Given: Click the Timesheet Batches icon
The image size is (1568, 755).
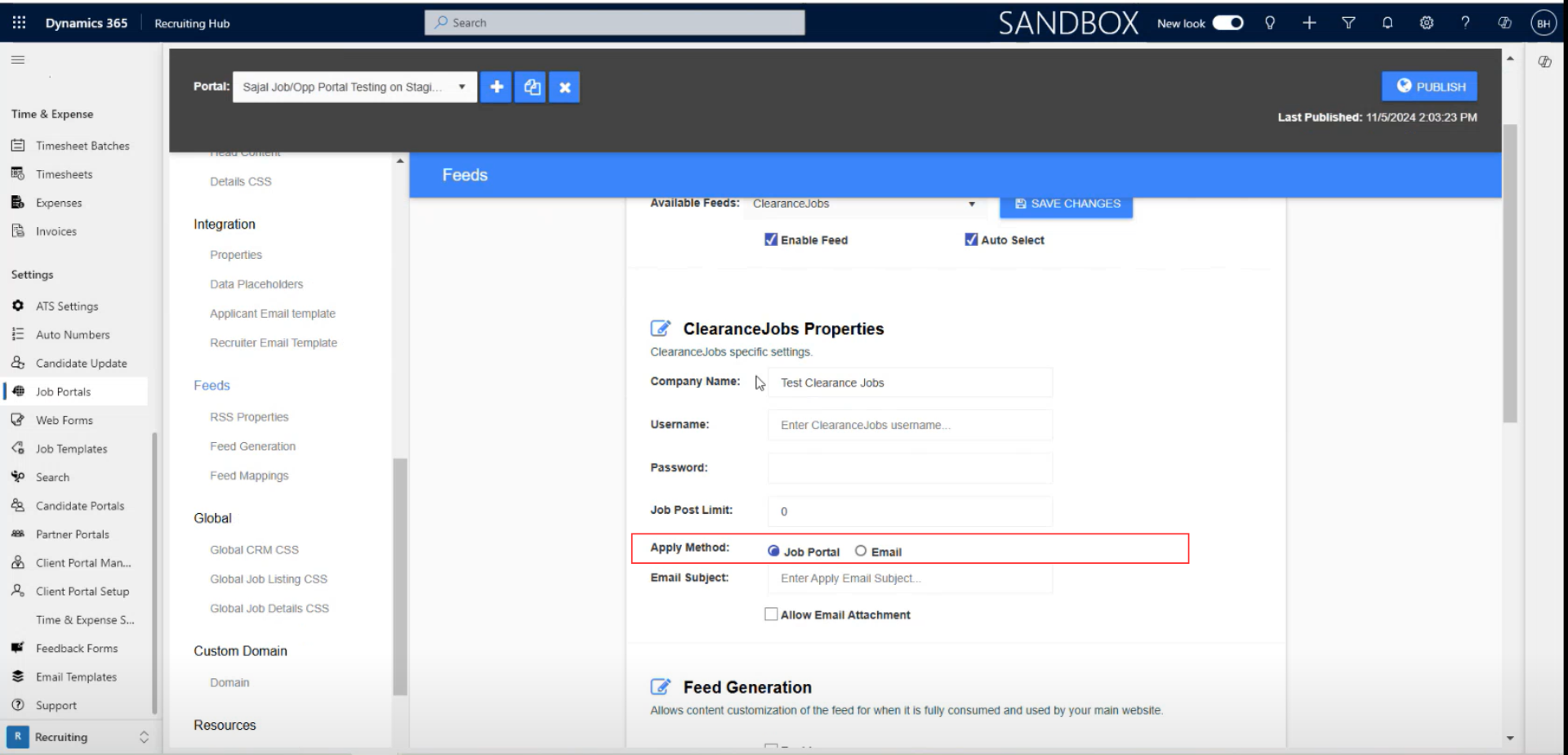Looking at the screenshot, I should (18, 145).
